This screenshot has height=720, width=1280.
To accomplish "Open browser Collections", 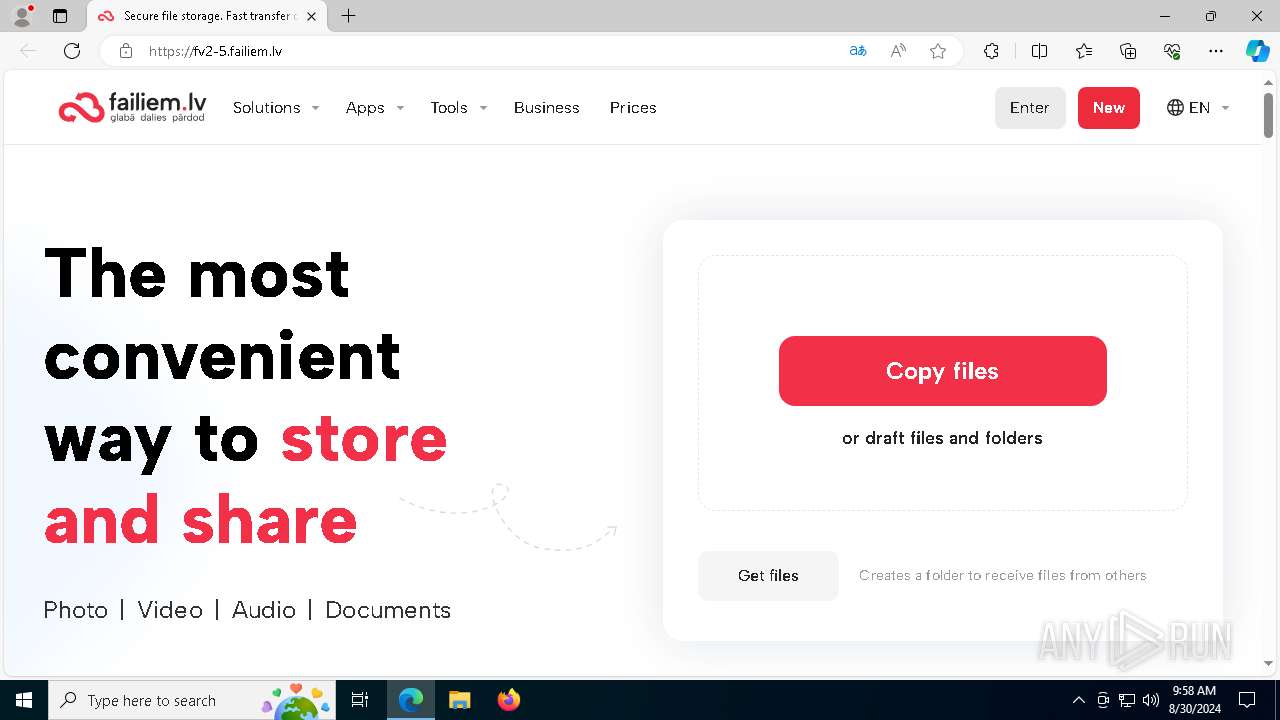I will click(x=1128, y=51).
